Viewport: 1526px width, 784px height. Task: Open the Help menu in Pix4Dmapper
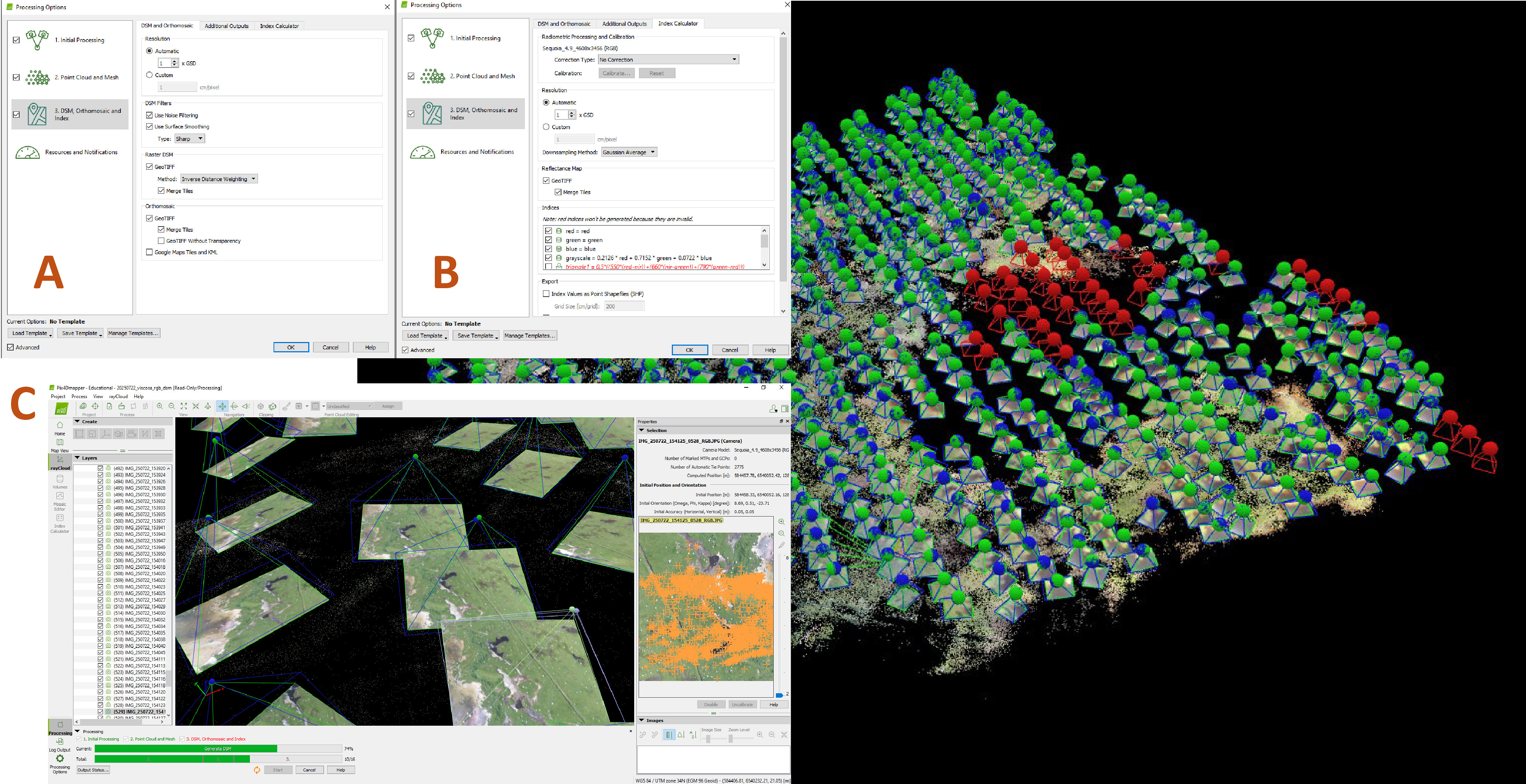[139, 397]
